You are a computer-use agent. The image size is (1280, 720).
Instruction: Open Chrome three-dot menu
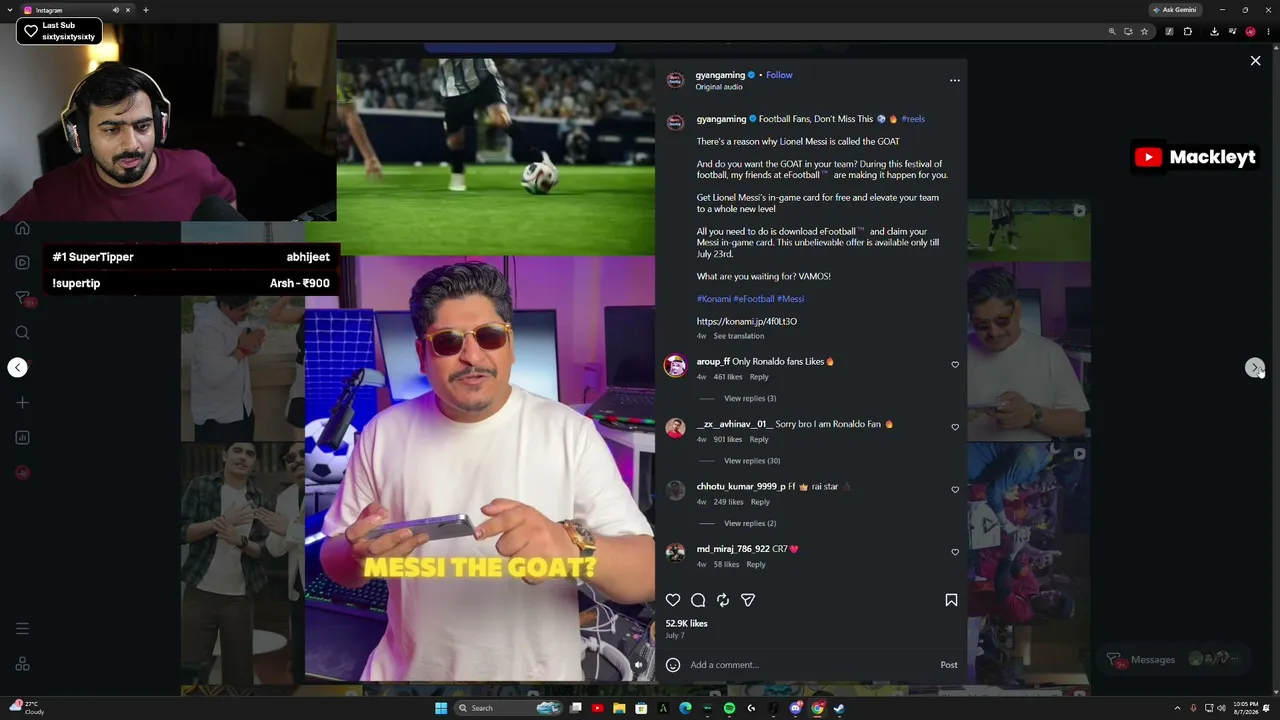pyautogui.click(x=1268, y=31)
